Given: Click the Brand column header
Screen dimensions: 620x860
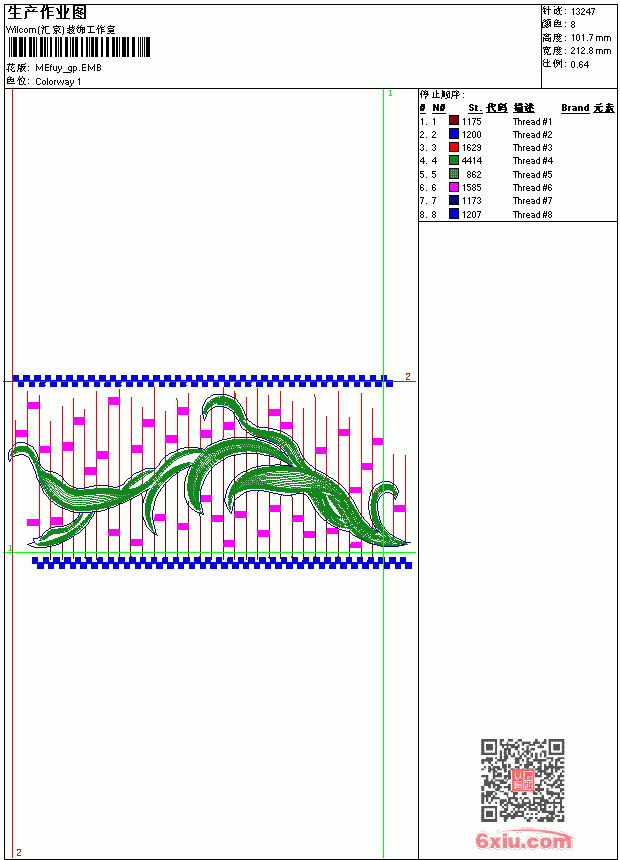Looking at the screenshot, I should (x=575, y=108).
